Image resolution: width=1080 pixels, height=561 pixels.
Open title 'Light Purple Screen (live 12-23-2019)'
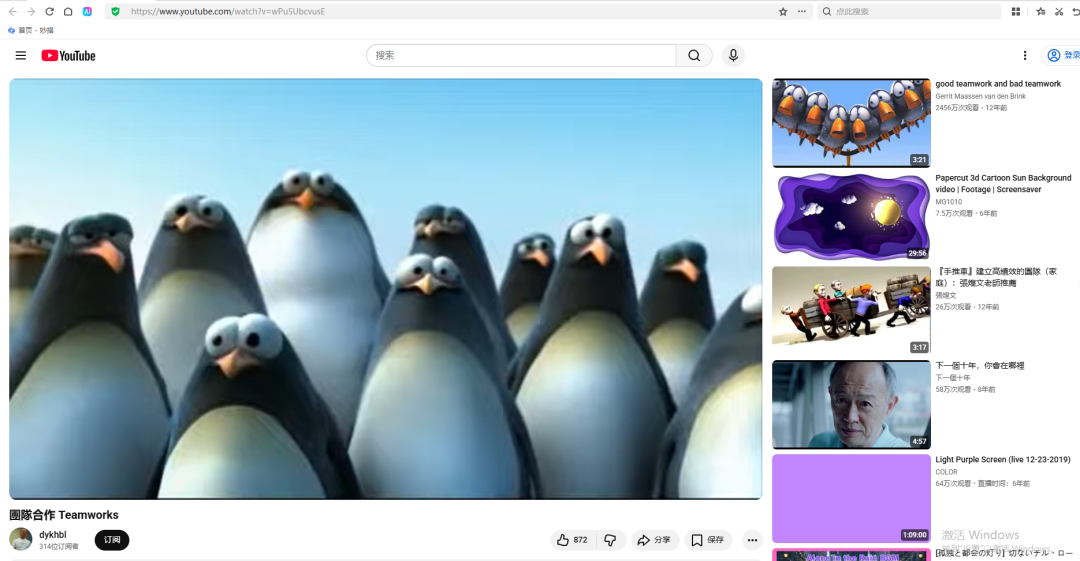pos(1003,460)
